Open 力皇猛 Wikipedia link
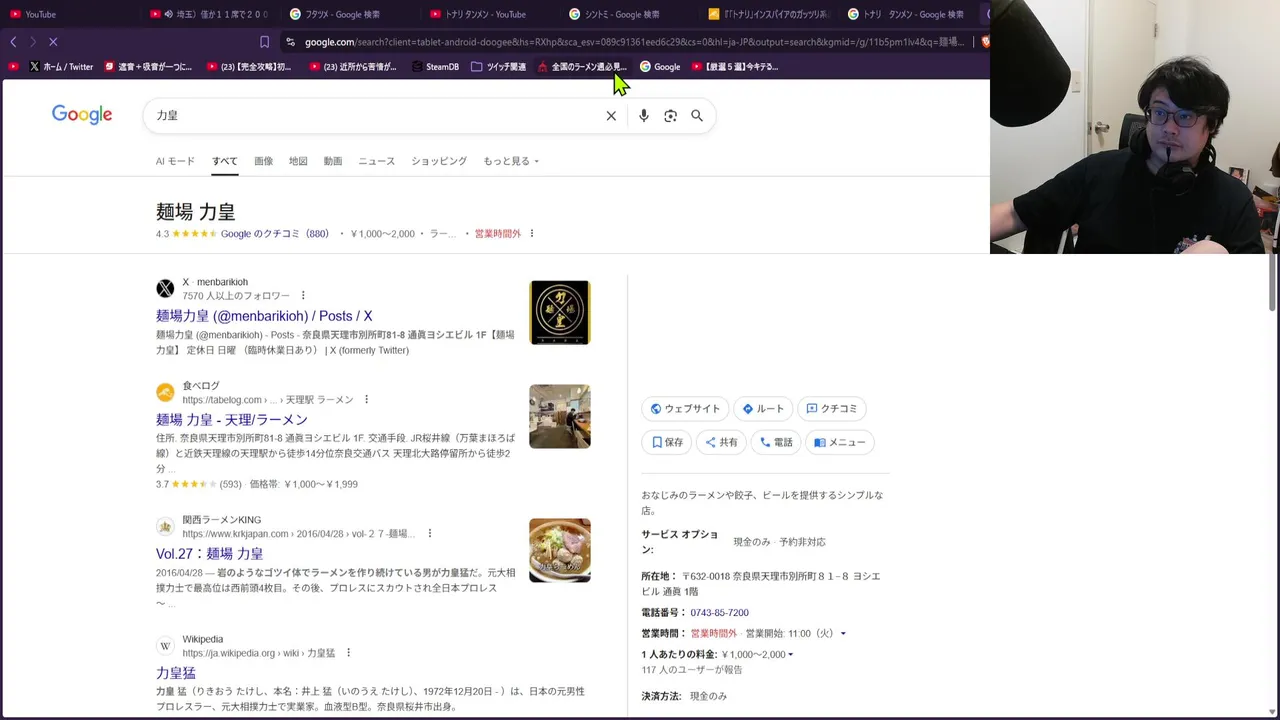Screen dimensions: 1280x720 pyautogui.click(x=176, y=673)
